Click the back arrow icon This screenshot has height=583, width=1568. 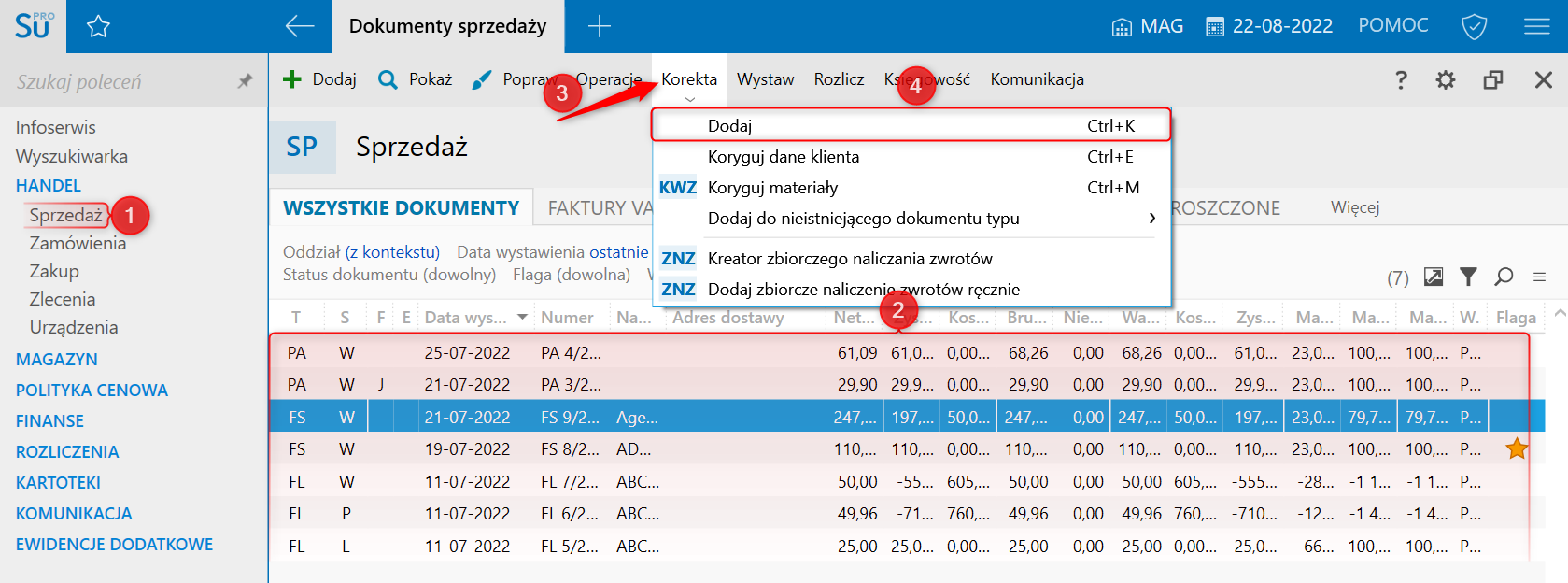coord(300,26)
